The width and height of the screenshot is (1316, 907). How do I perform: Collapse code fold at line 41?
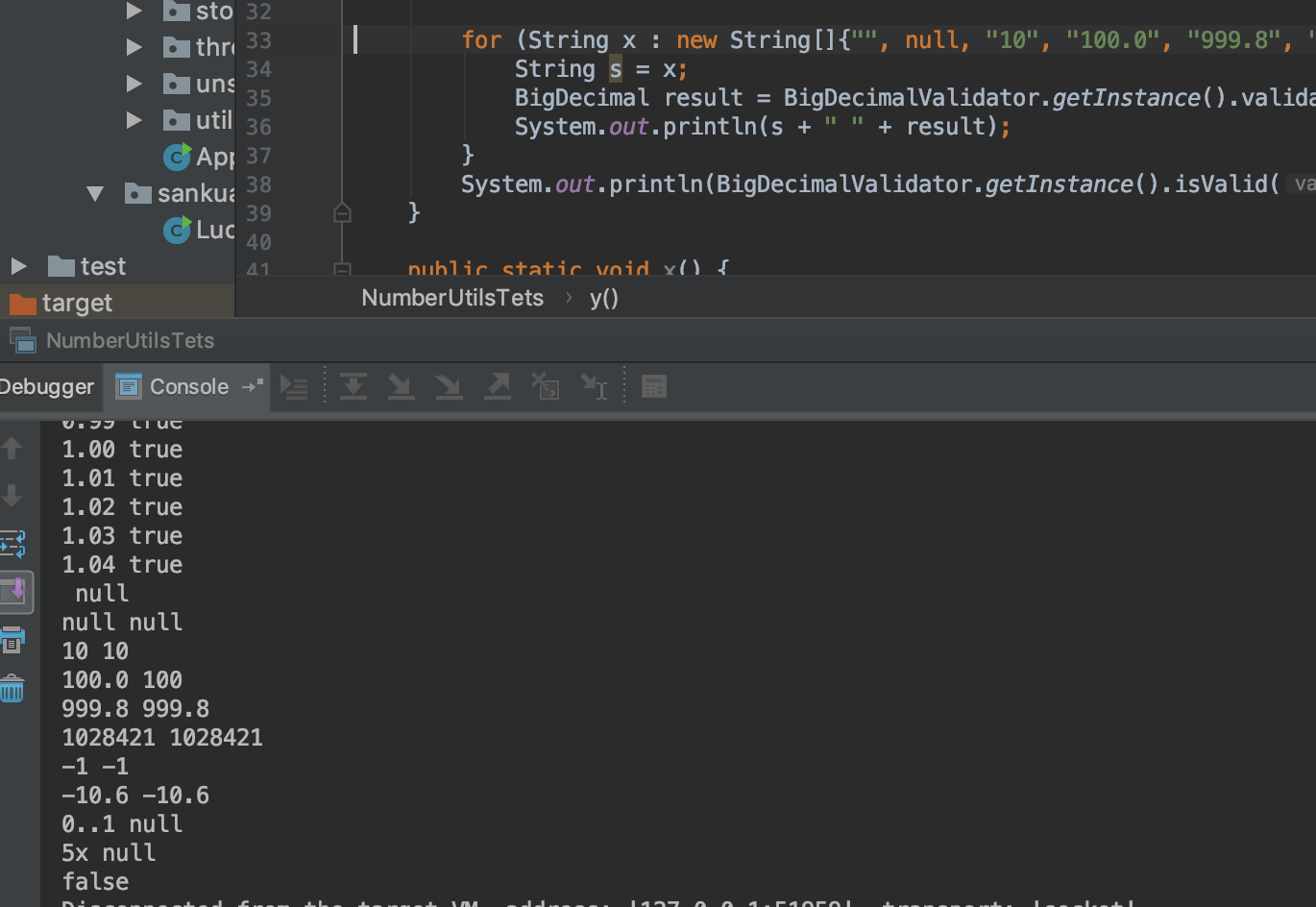coord(342,270)
